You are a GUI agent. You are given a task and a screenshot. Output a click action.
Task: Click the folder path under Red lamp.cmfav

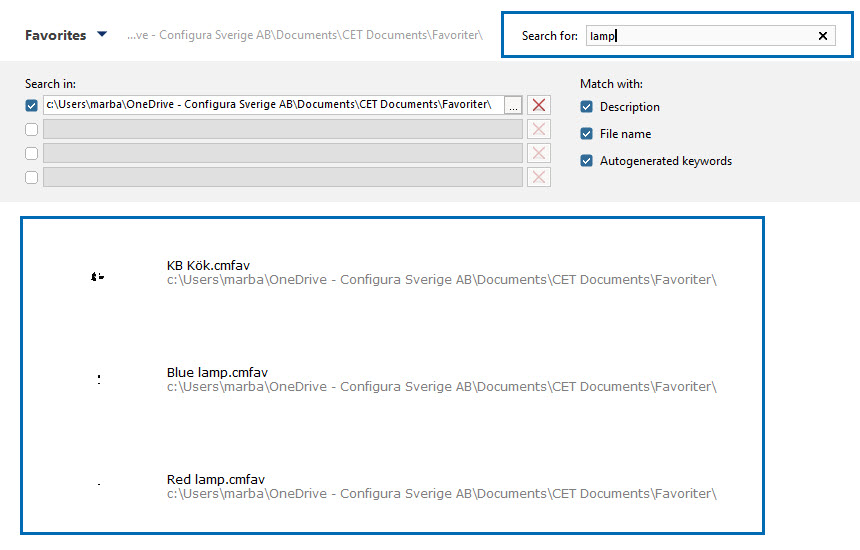point(442,494)
